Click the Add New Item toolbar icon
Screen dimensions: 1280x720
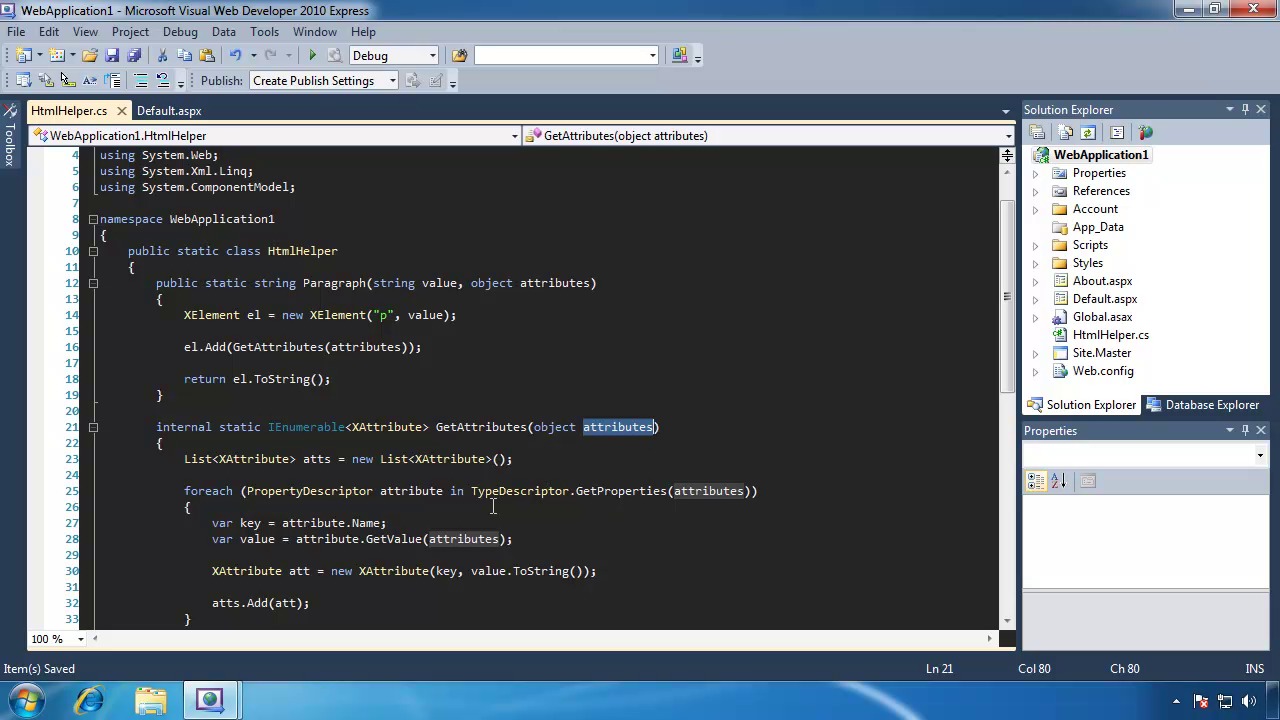[x=57, y=55]
